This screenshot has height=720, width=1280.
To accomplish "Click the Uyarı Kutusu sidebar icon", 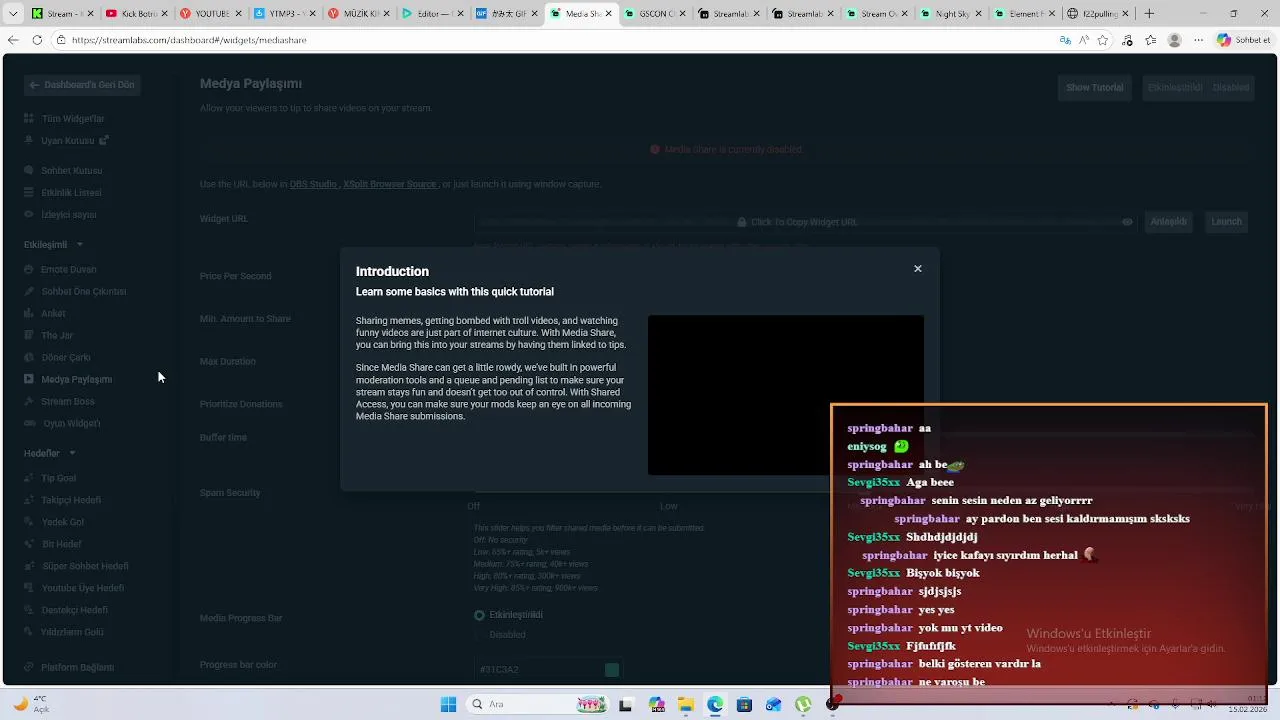I will coord(29,141).
